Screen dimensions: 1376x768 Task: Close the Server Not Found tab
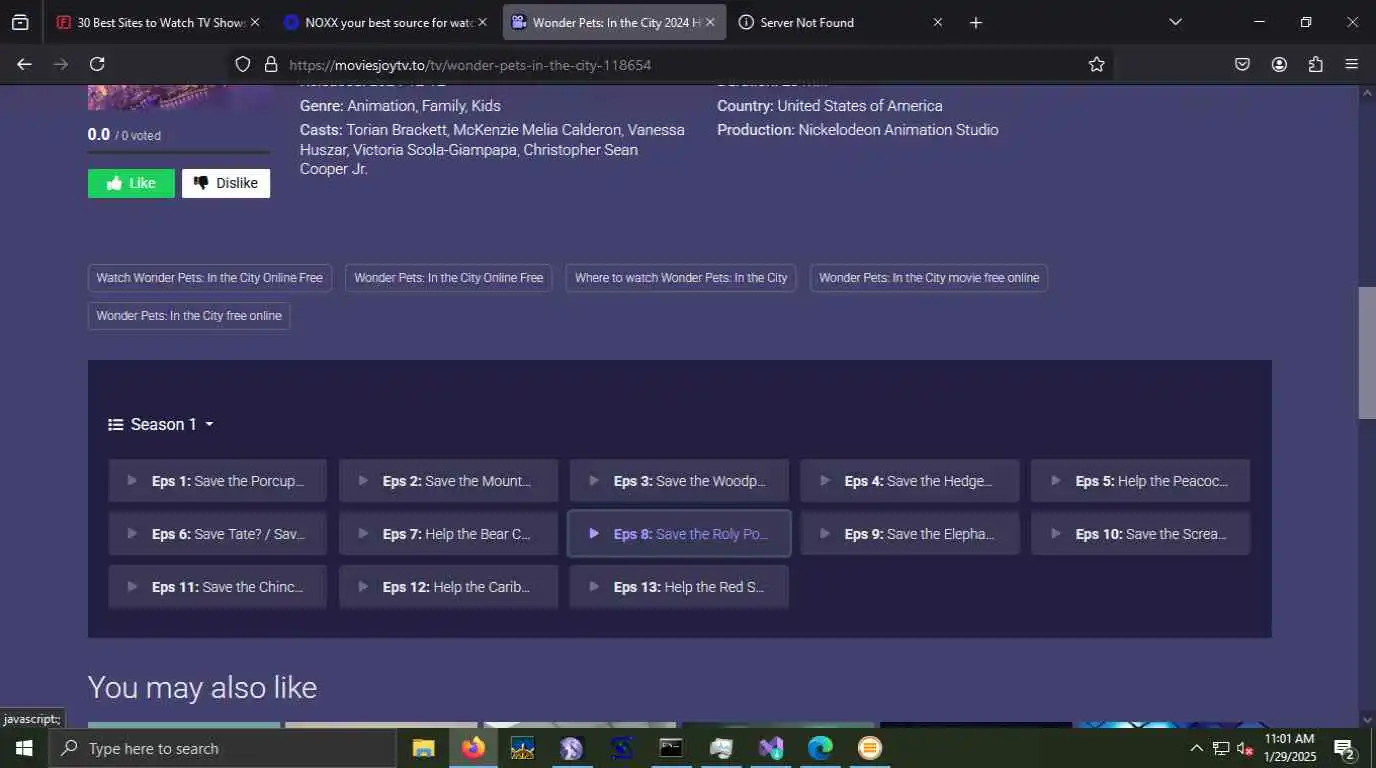(938, 22)
